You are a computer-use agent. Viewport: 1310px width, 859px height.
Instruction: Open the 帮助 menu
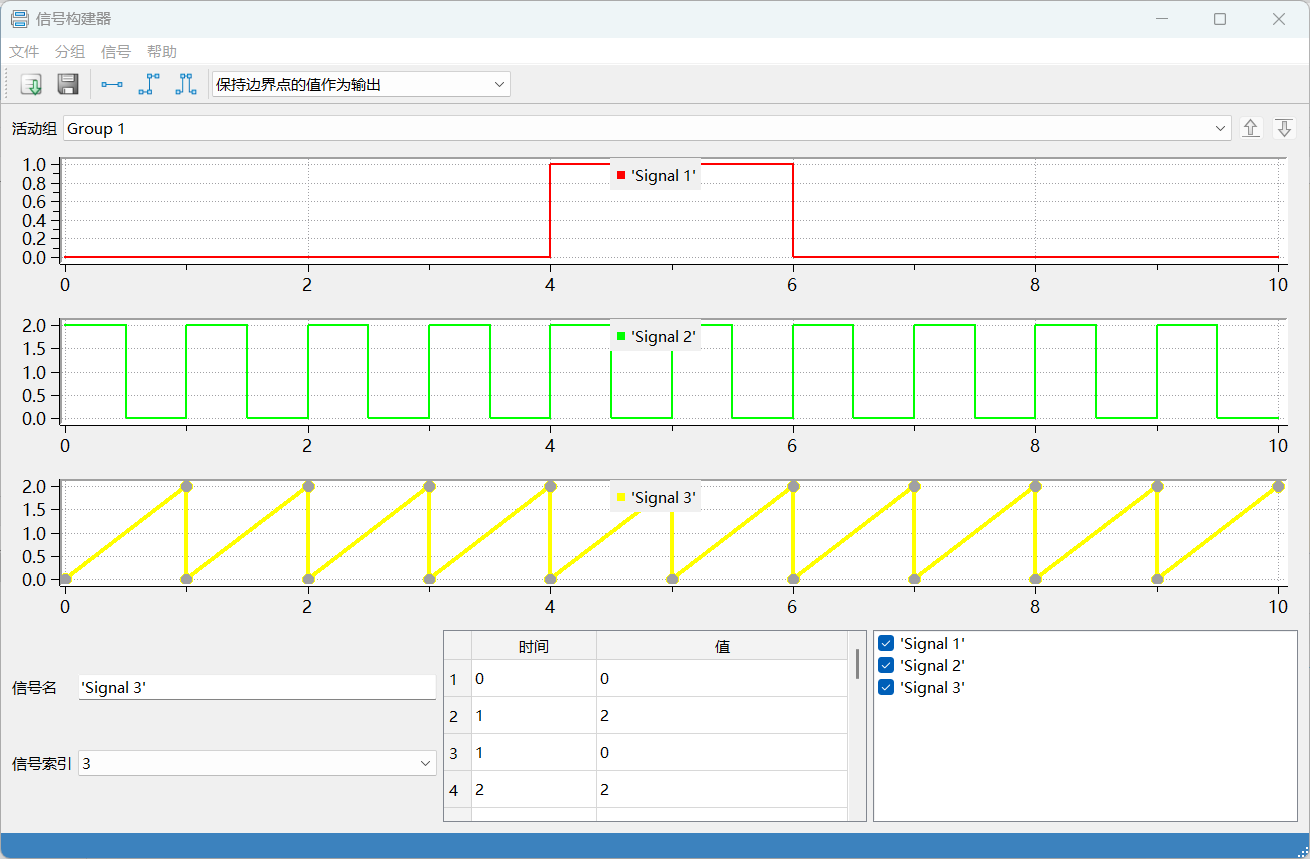(x=163, y=51)
